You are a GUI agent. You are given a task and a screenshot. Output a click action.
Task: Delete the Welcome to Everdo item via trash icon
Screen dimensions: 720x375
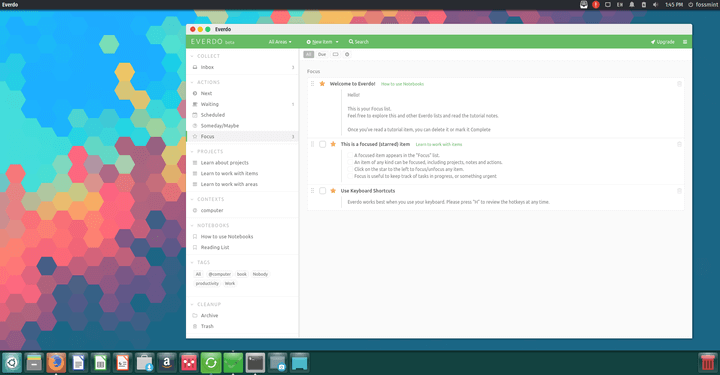[679, 84]
